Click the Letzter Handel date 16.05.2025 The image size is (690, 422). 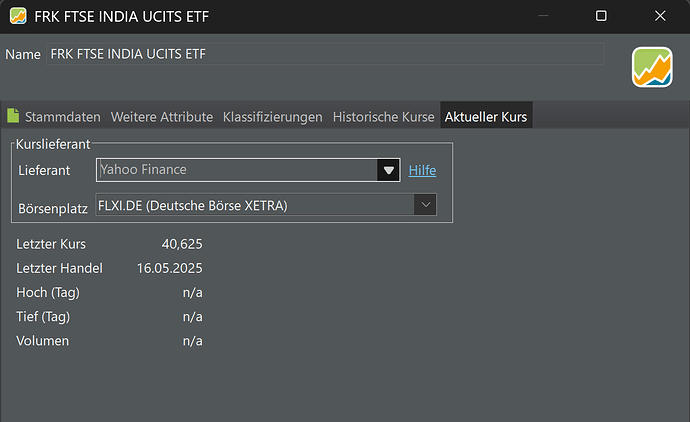[169, 268]
